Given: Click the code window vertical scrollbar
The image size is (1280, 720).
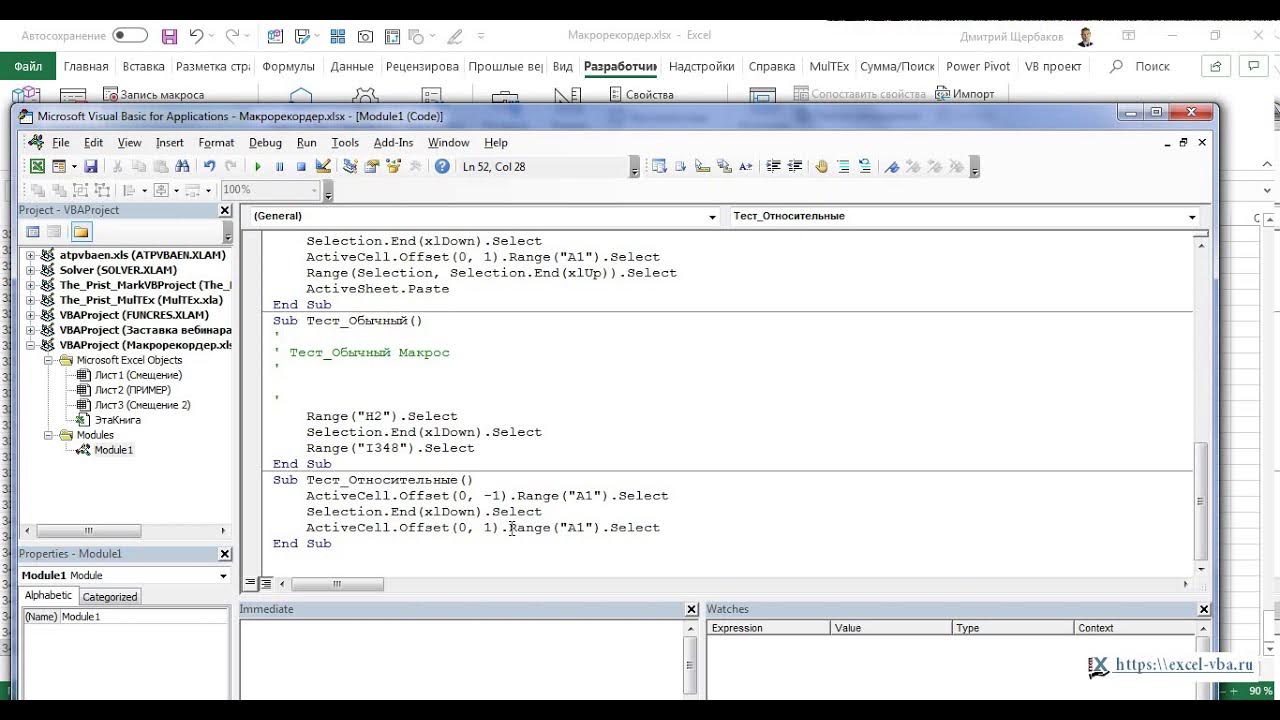Looking at the screenshot, I should [1201, 400].
